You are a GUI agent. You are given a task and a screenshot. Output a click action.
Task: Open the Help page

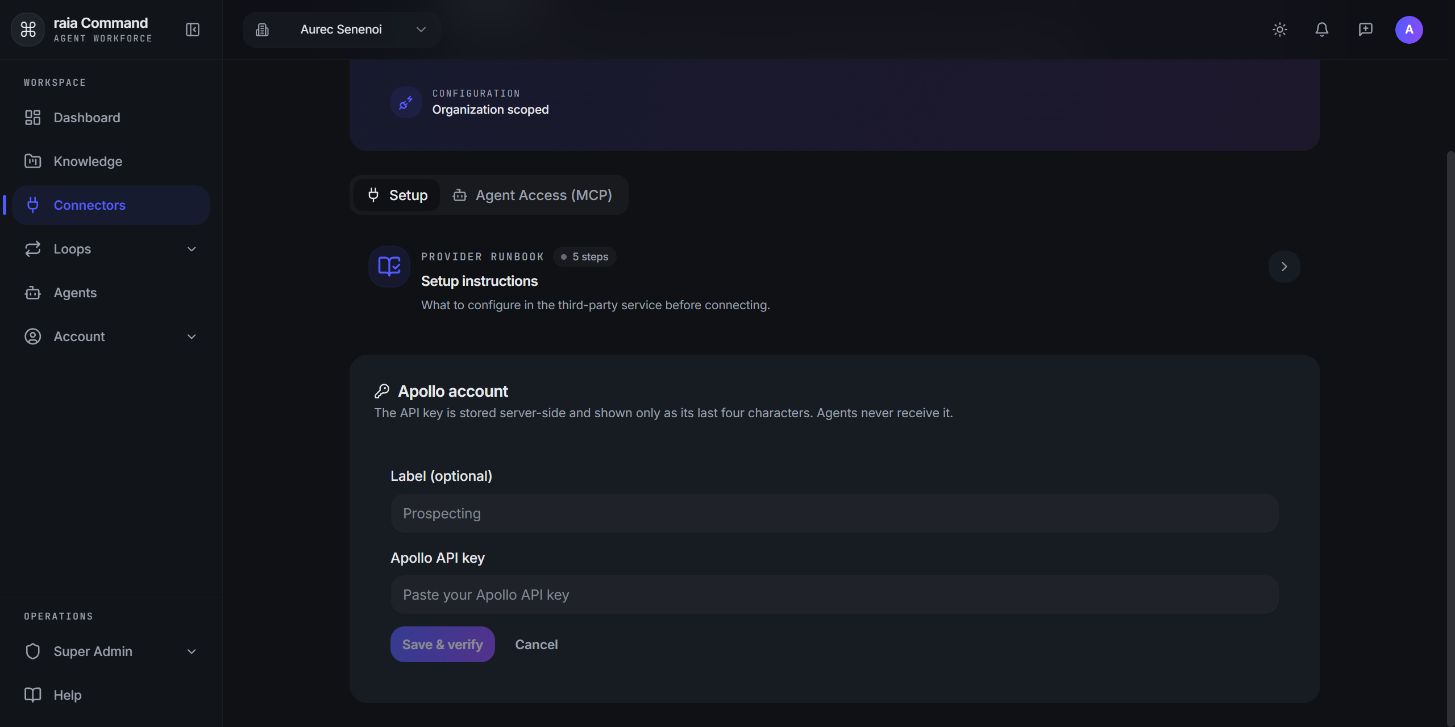[111, 695]
